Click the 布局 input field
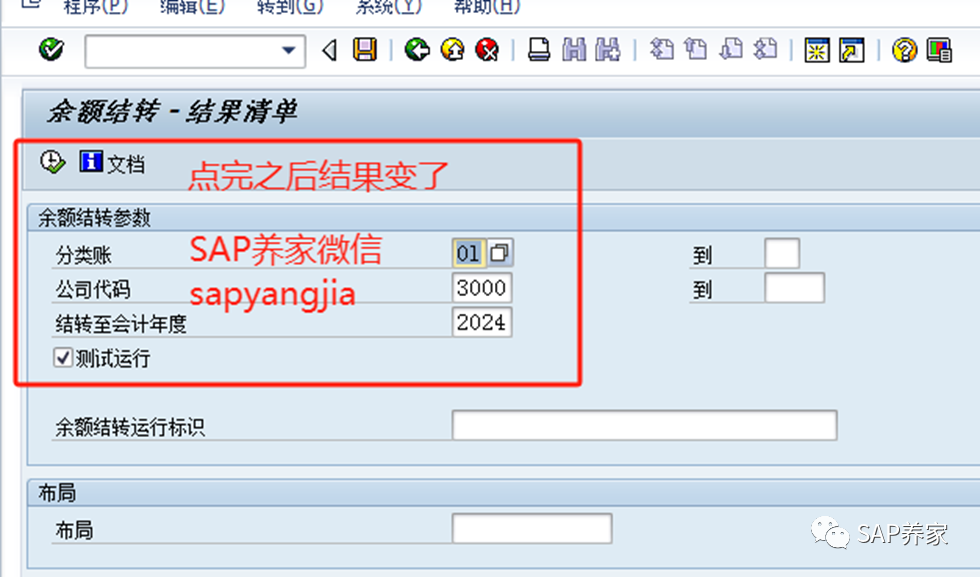This screenshot has height=577, width=980. [x=532, y=529]
